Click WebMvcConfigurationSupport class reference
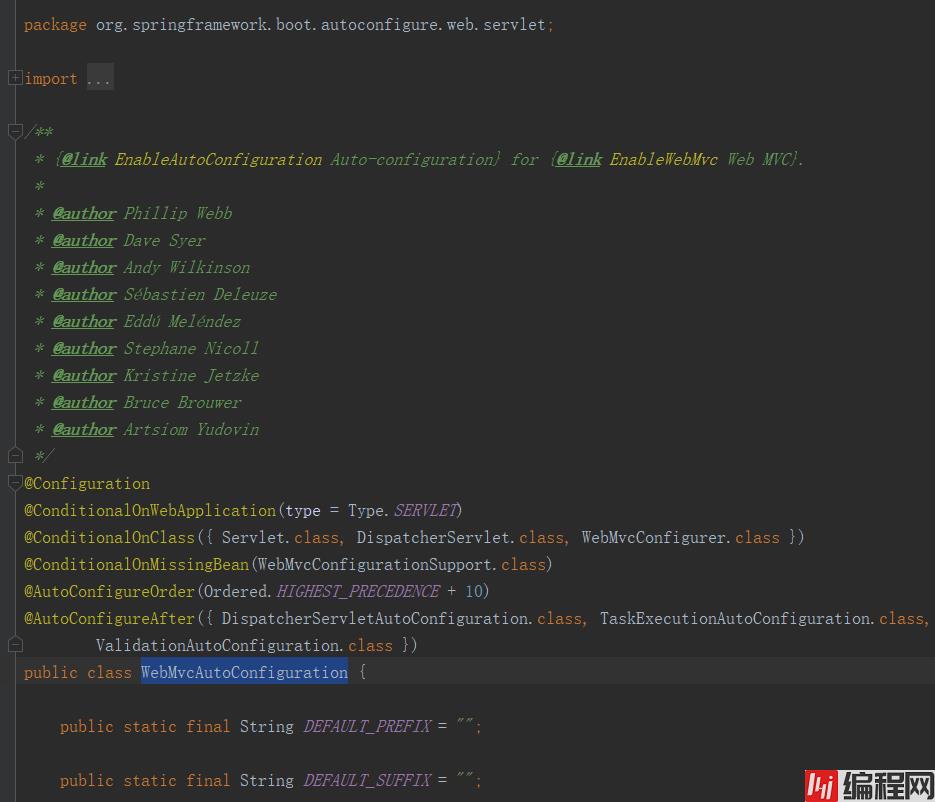935x802 pixels. pyautogui.click(x=376, y=564)
